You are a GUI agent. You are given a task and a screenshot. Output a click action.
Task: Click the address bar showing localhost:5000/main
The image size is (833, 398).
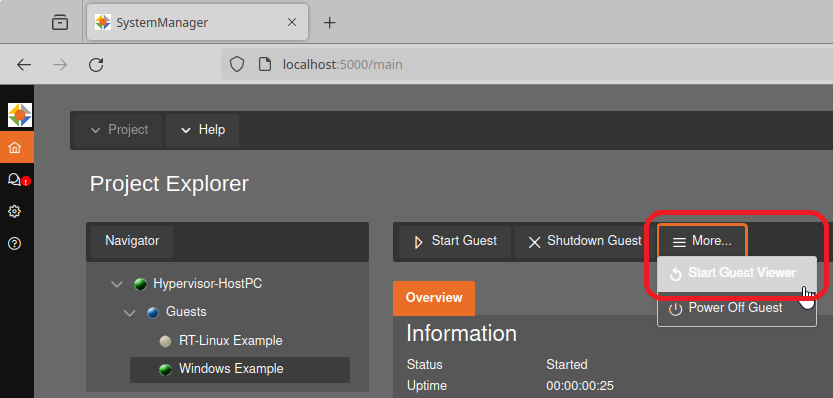point(526,65)
